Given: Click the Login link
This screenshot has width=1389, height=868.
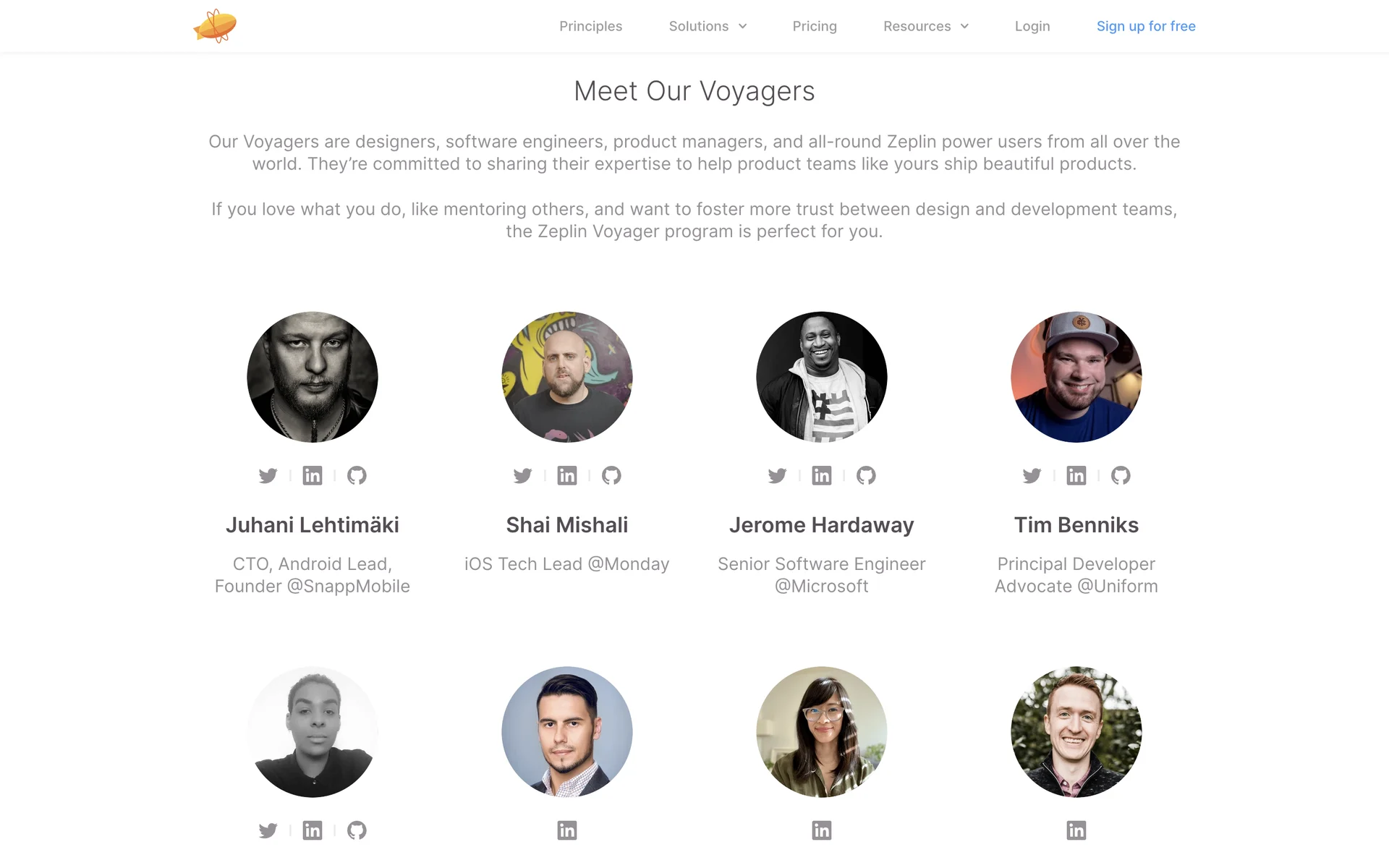Looking at the screenshot, I should click(1032, 26).
